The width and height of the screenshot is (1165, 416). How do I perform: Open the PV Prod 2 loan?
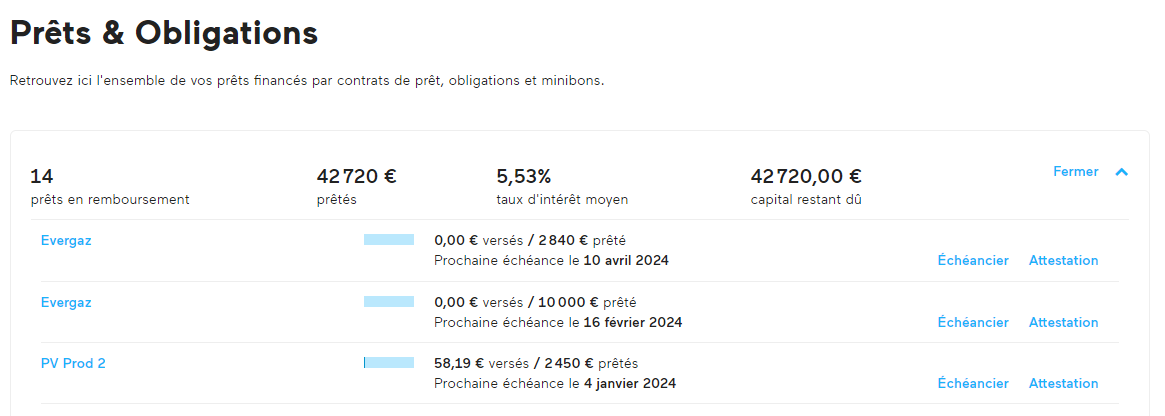pos(73,364)
